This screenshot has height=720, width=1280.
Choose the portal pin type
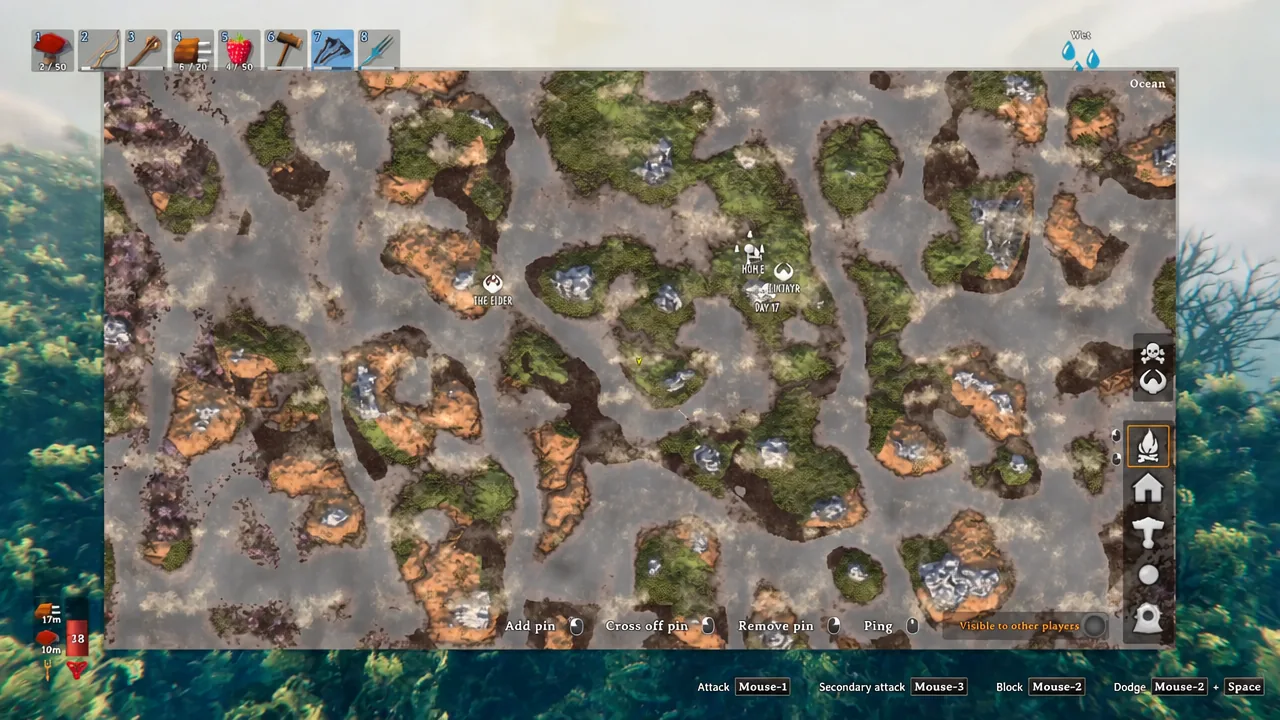1149,619
